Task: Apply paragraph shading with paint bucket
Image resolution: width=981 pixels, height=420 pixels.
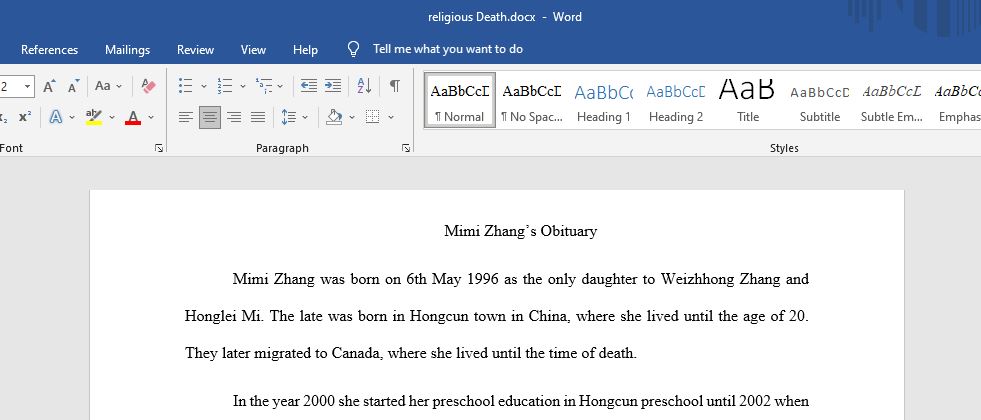Action: [x=334, y=117]
